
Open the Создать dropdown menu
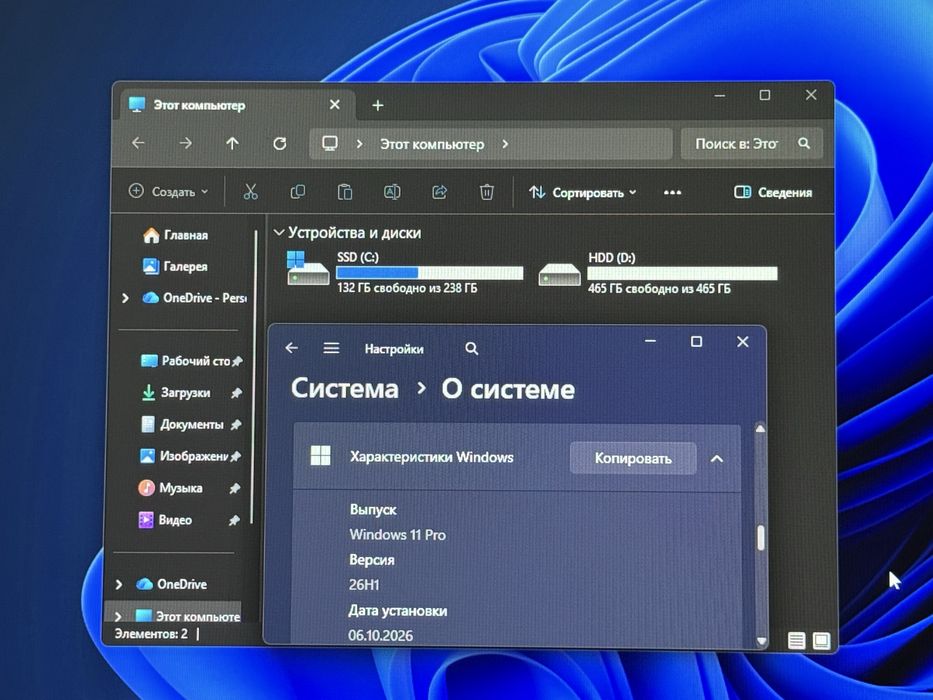tap(168, 192)
